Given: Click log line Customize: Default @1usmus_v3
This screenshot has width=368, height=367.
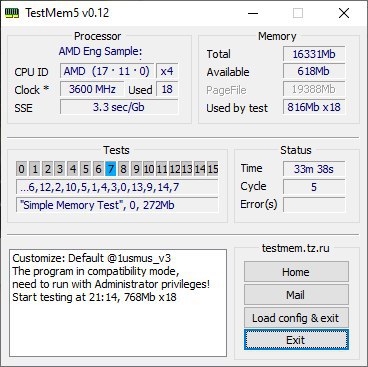Looking at the screenshot, I should click(92, 258).
